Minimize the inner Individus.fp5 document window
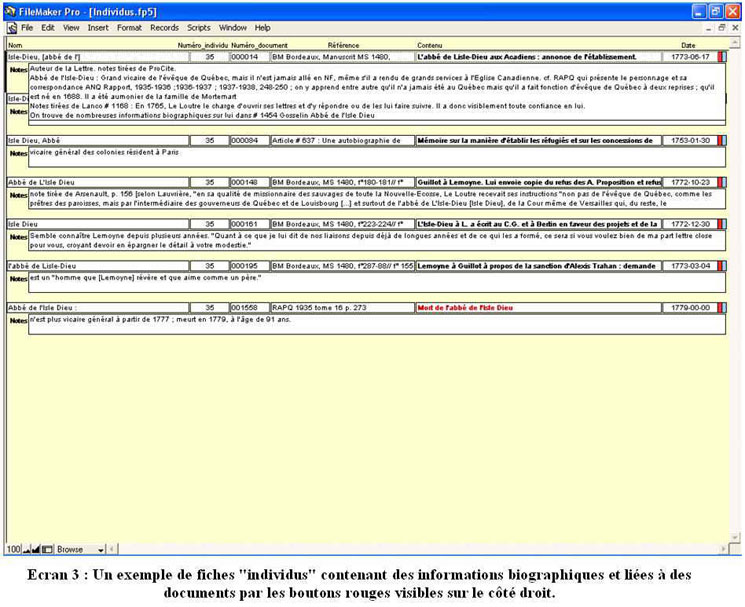The width and height of the screenshot is (745, 607). click(x=709, y=28)
